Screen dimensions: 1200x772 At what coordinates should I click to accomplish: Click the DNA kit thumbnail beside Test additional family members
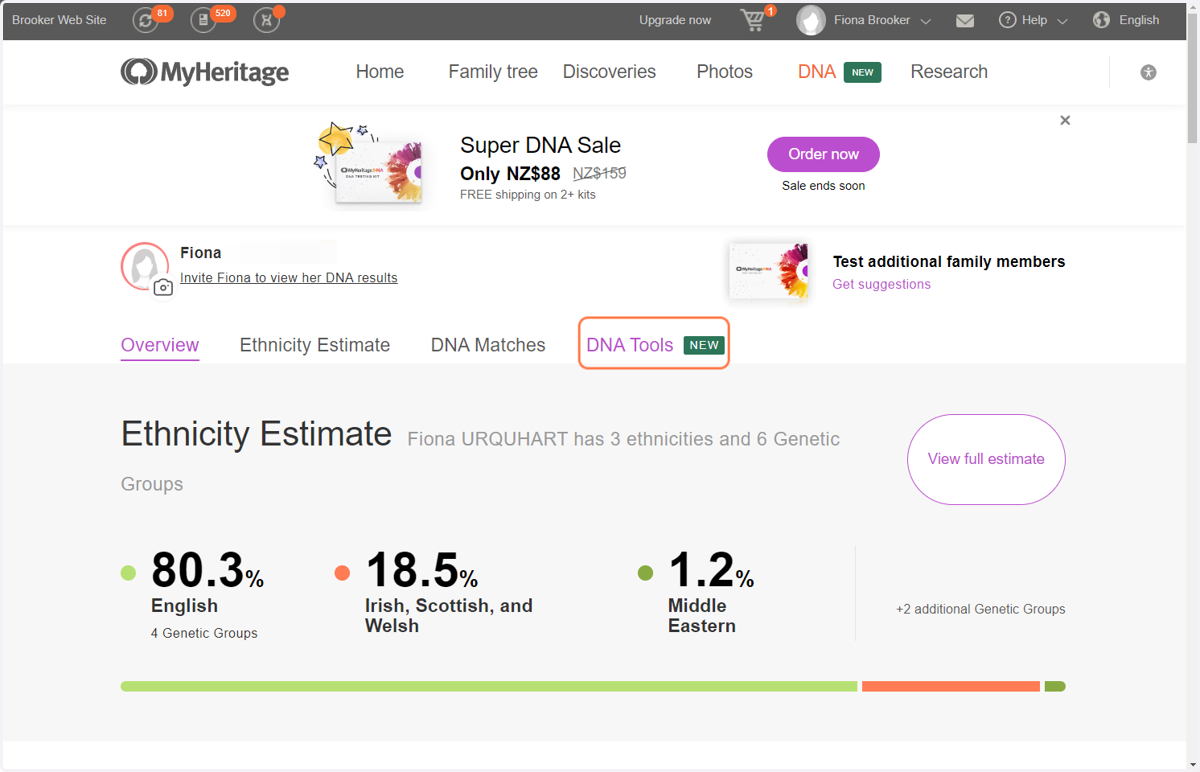click(x=768, y=271)
